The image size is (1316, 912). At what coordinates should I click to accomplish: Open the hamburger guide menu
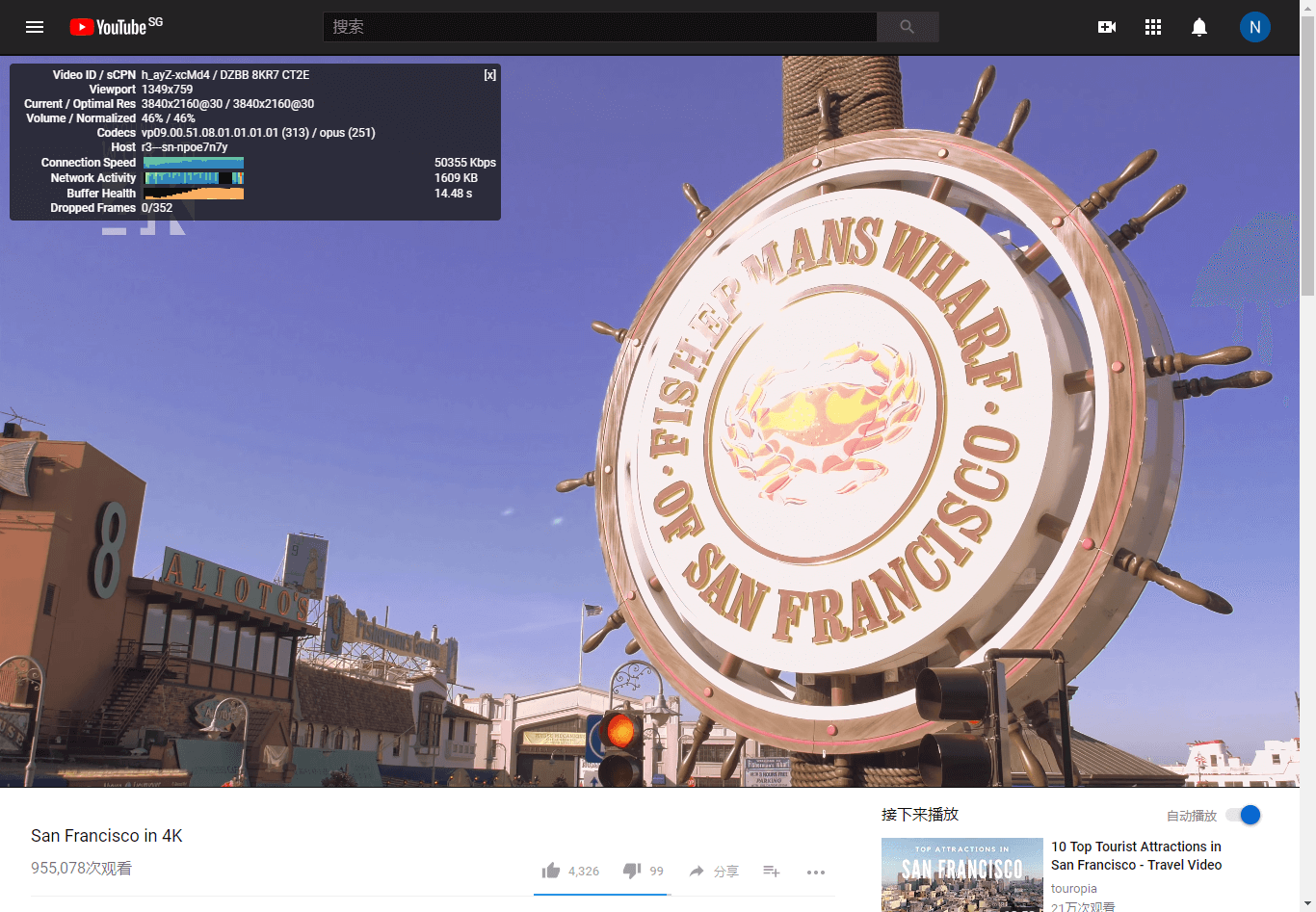point(35,27)
